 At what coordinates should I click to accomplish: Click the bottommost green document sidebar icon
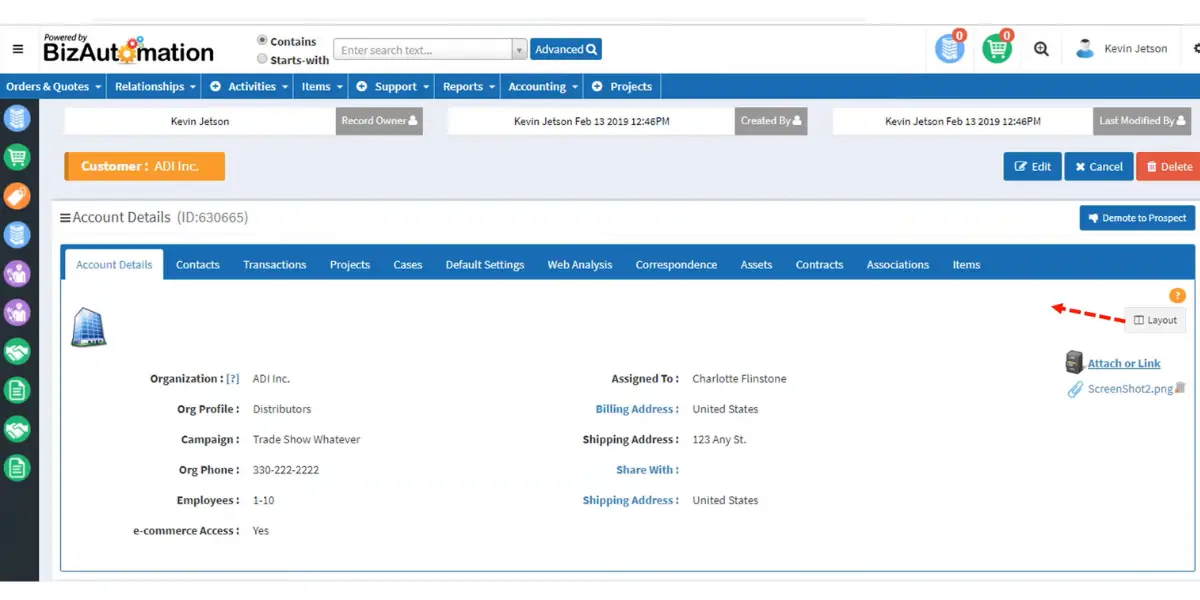coord(17,468)
